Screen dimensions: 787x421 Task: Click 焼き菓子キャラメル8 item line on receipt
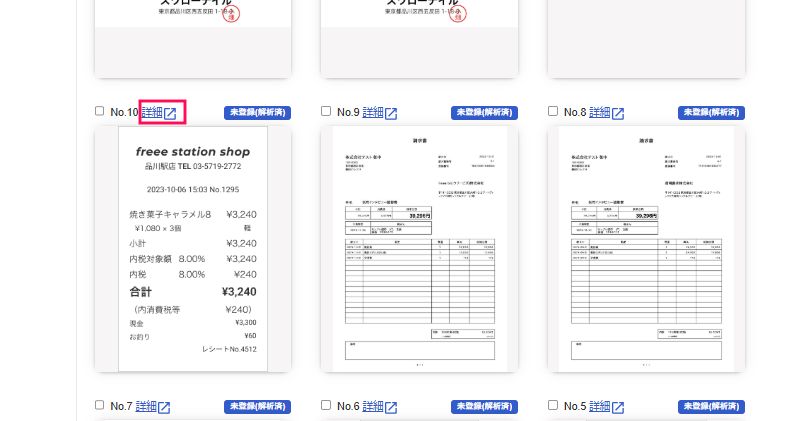tap(193, 215)
